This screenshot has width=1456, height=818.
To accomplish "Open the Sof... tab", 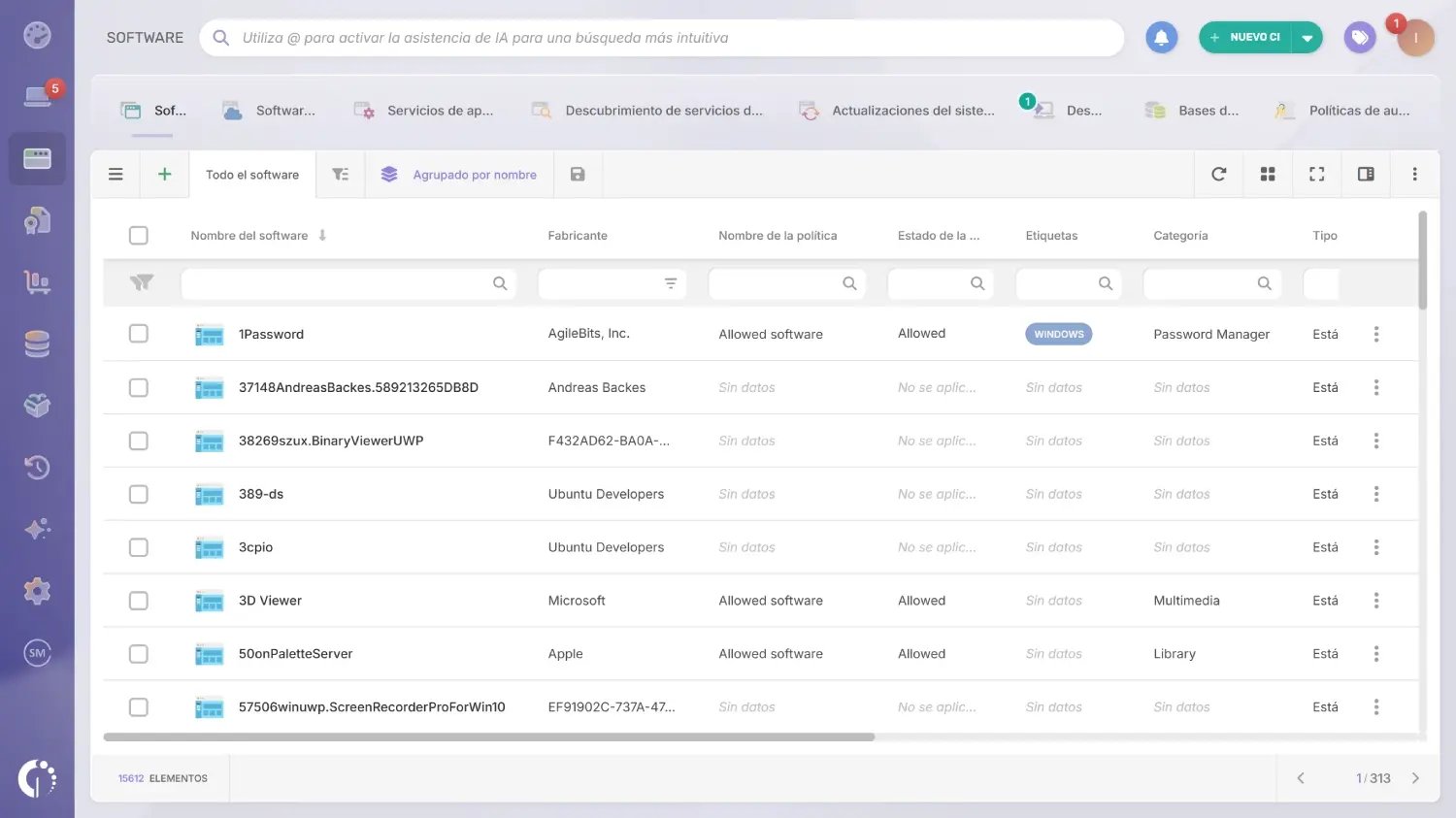I will click(152, 111).
